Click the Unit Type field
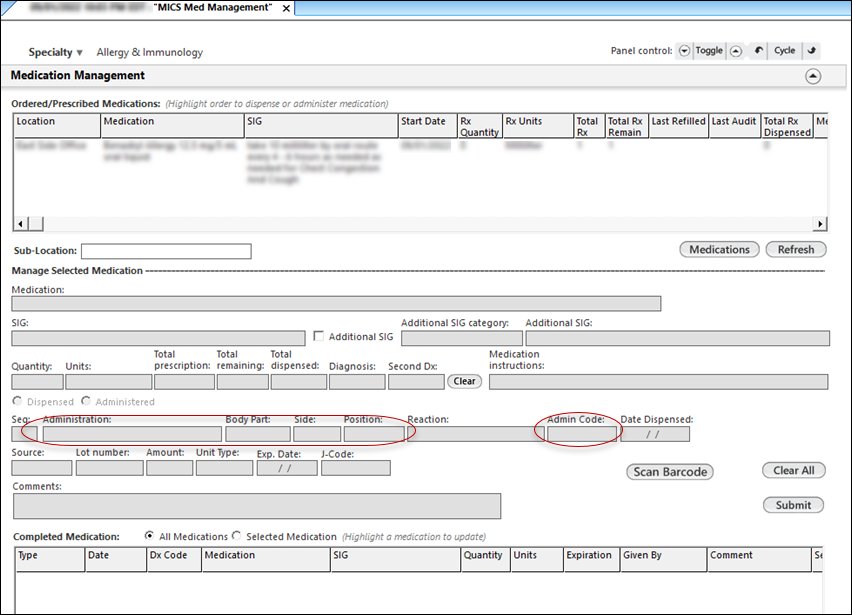 224,468
